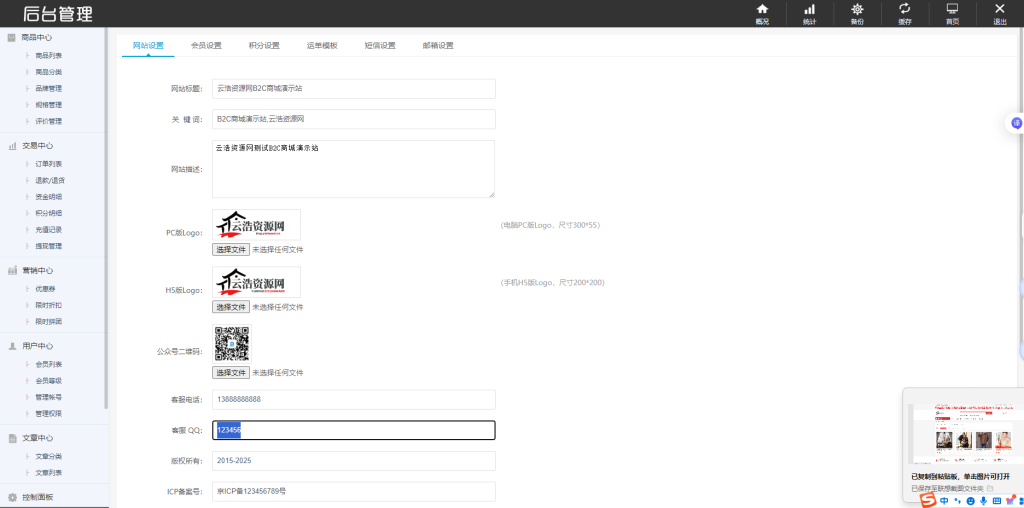Click 选择文件 button for 公众号二维码
The height and width of the screenshot is (508, 1024).
(x=231, y=372)
